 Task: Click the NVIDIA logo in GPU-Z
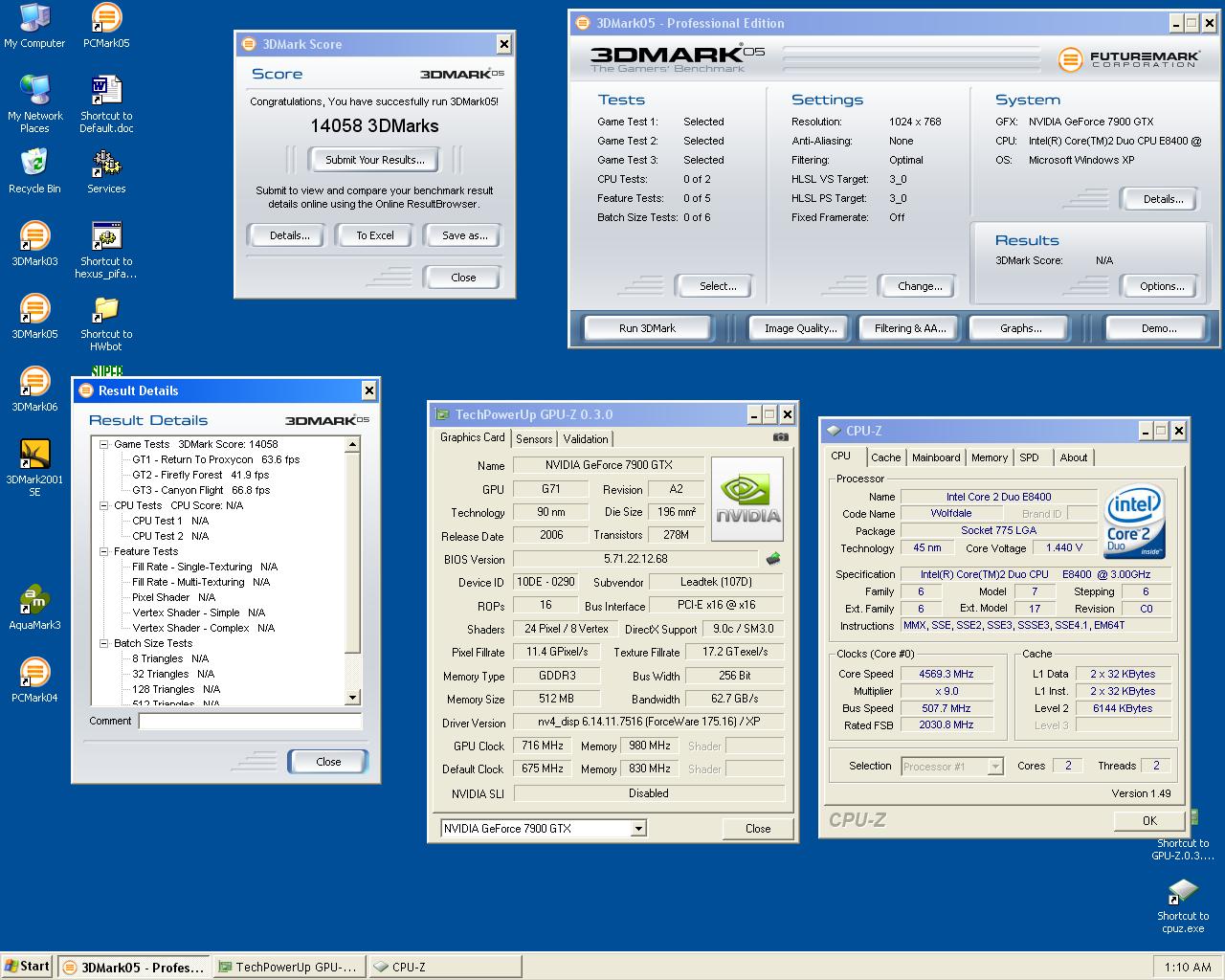coord(747,500)
